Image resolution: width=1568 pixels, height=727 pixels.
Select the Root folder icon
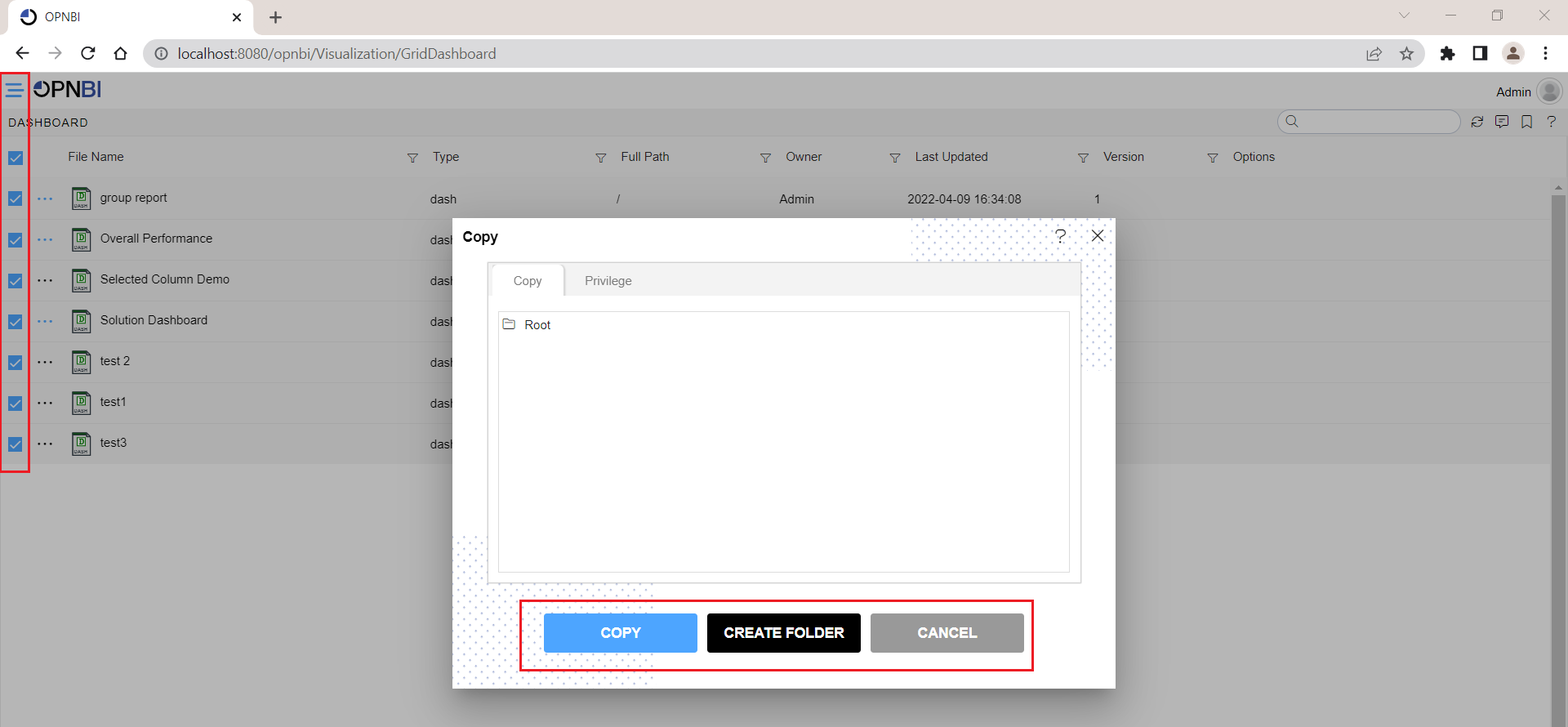point(509,324)
